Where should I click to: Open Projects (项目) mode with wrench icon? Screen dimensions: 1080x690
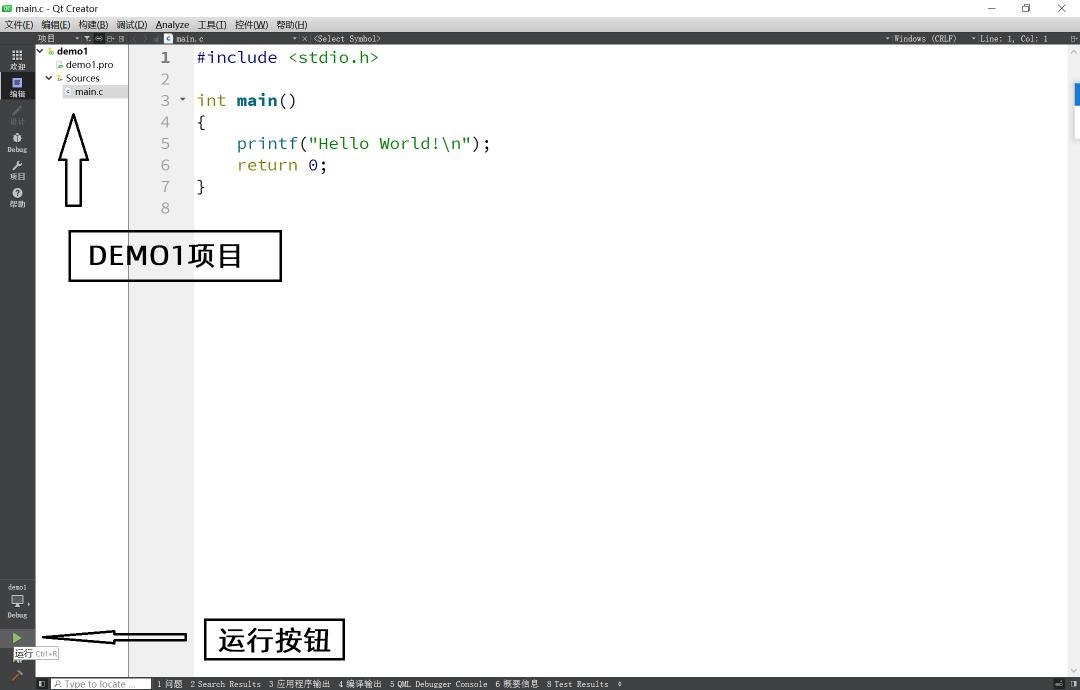17,170
